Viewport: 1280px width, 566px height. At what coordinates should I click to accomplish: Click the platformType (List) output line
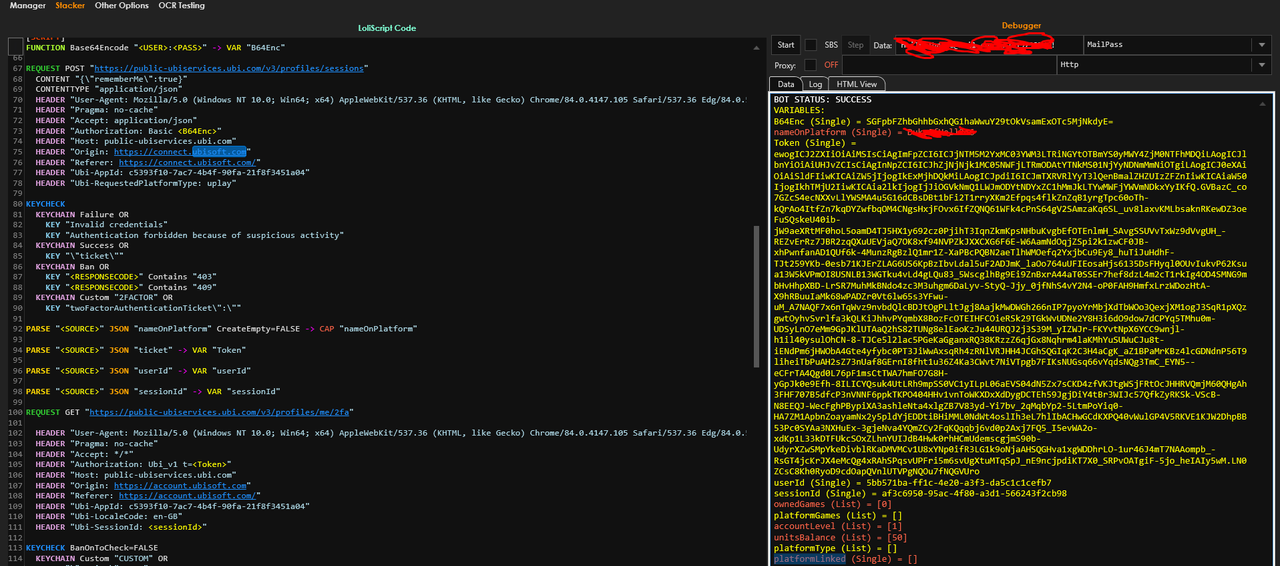[x=836, y=548]
